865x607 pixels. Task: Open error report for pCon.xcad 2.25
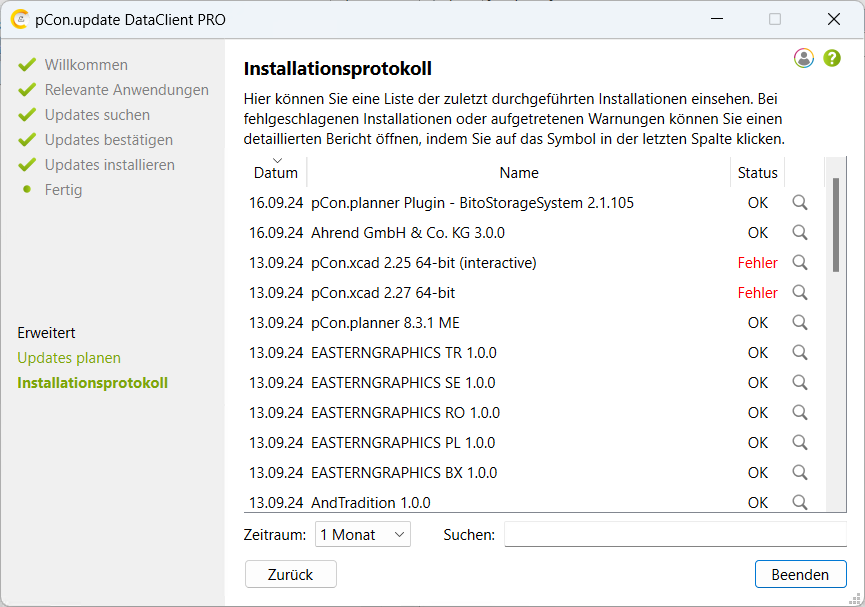(x=800, y=263)
